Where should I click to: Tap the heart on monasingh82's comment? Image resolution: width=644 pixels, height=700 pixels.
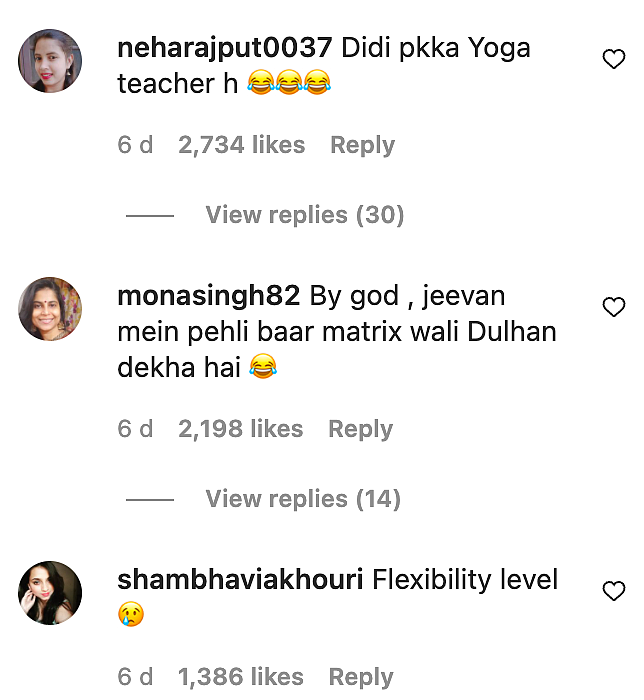tap(614, 307)
